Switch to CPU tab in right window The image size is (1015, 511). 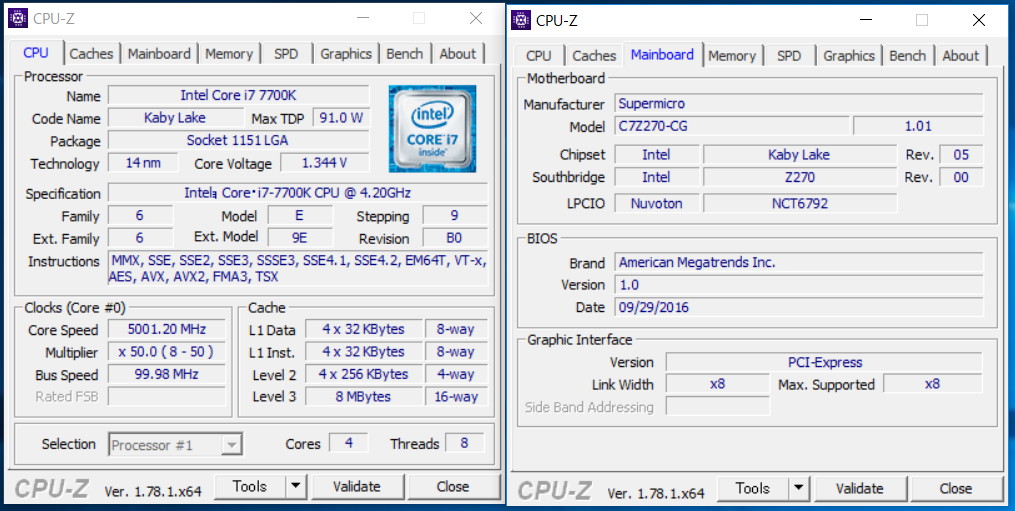(x=539, y=56)
